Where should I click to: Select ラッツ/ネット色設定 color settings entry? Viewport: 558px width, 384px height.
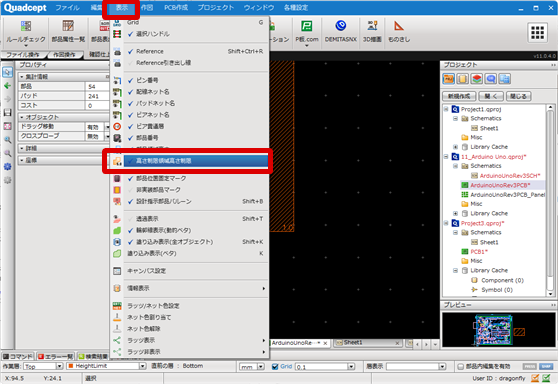coord(153,306)
